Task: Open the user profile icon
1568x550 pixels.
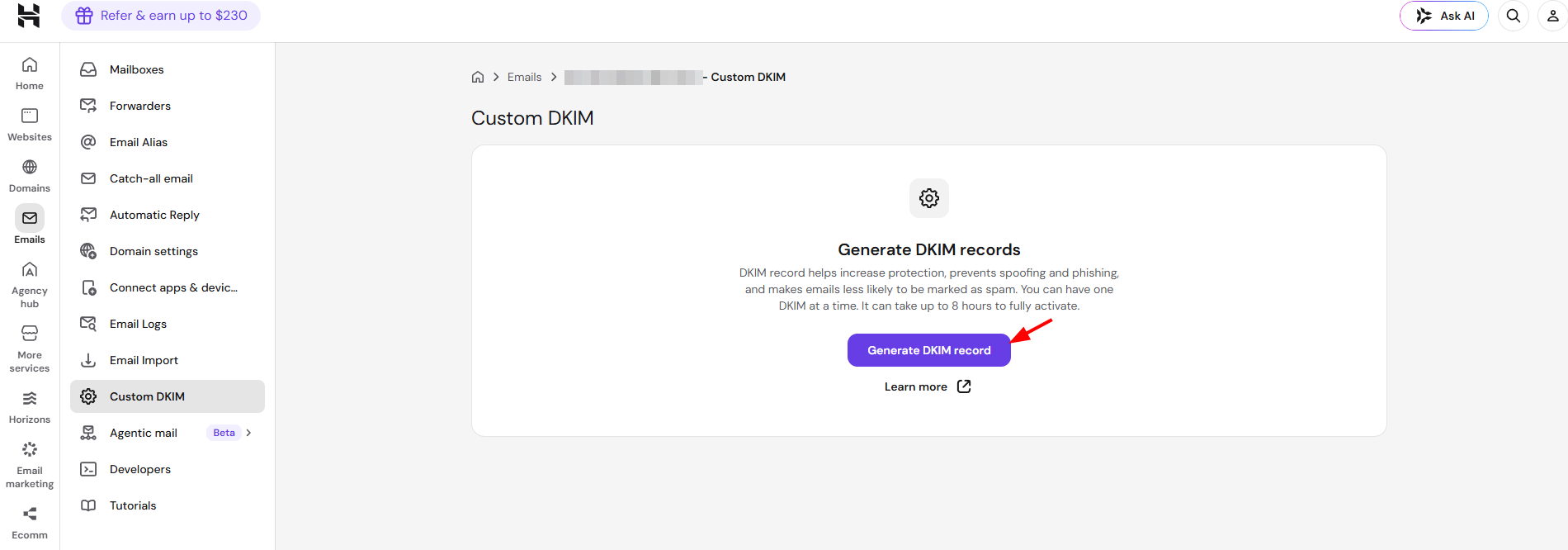Action: tap(1552, 16)
